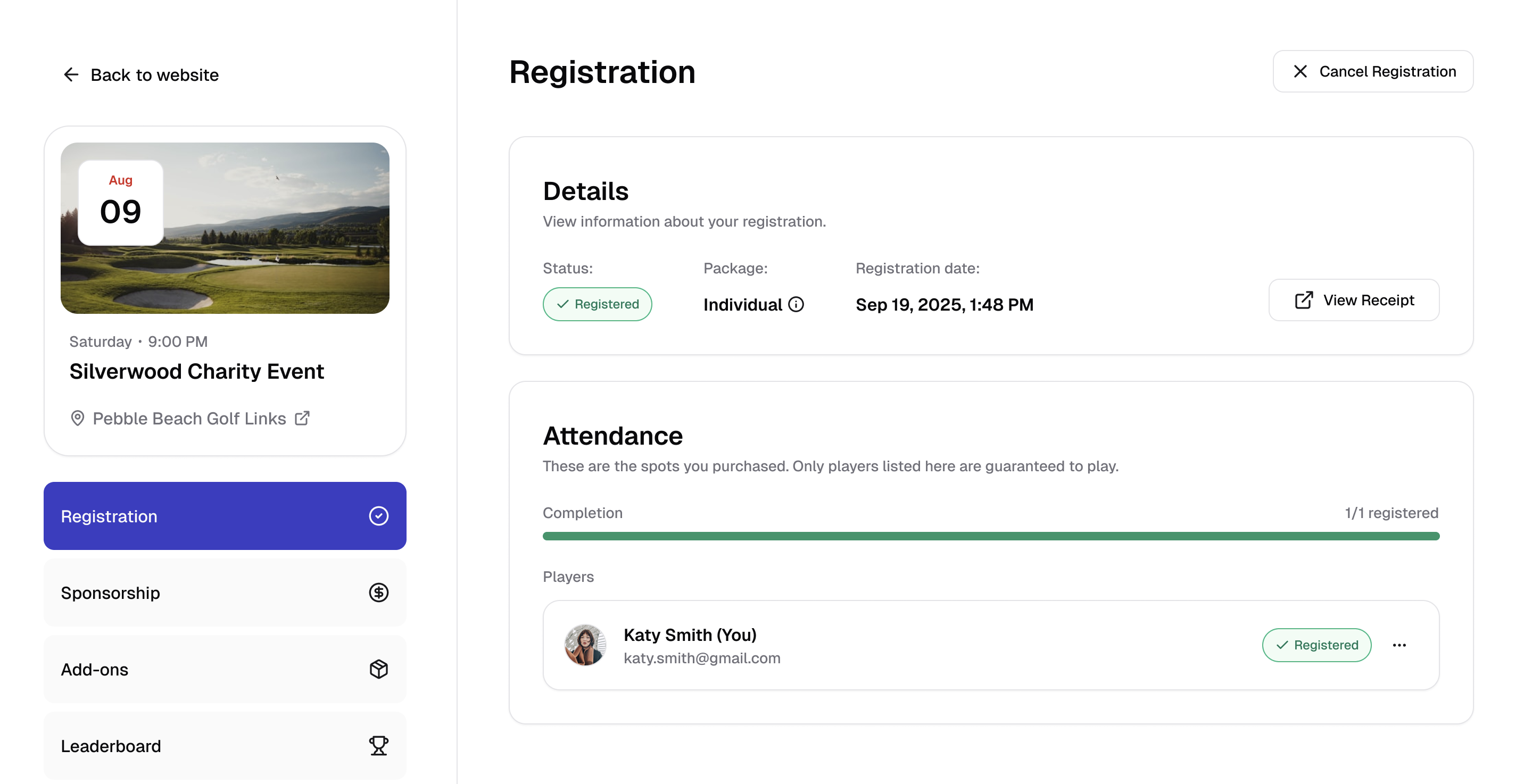Select Cancel Registration
1524x784 pixels.
1373,71
